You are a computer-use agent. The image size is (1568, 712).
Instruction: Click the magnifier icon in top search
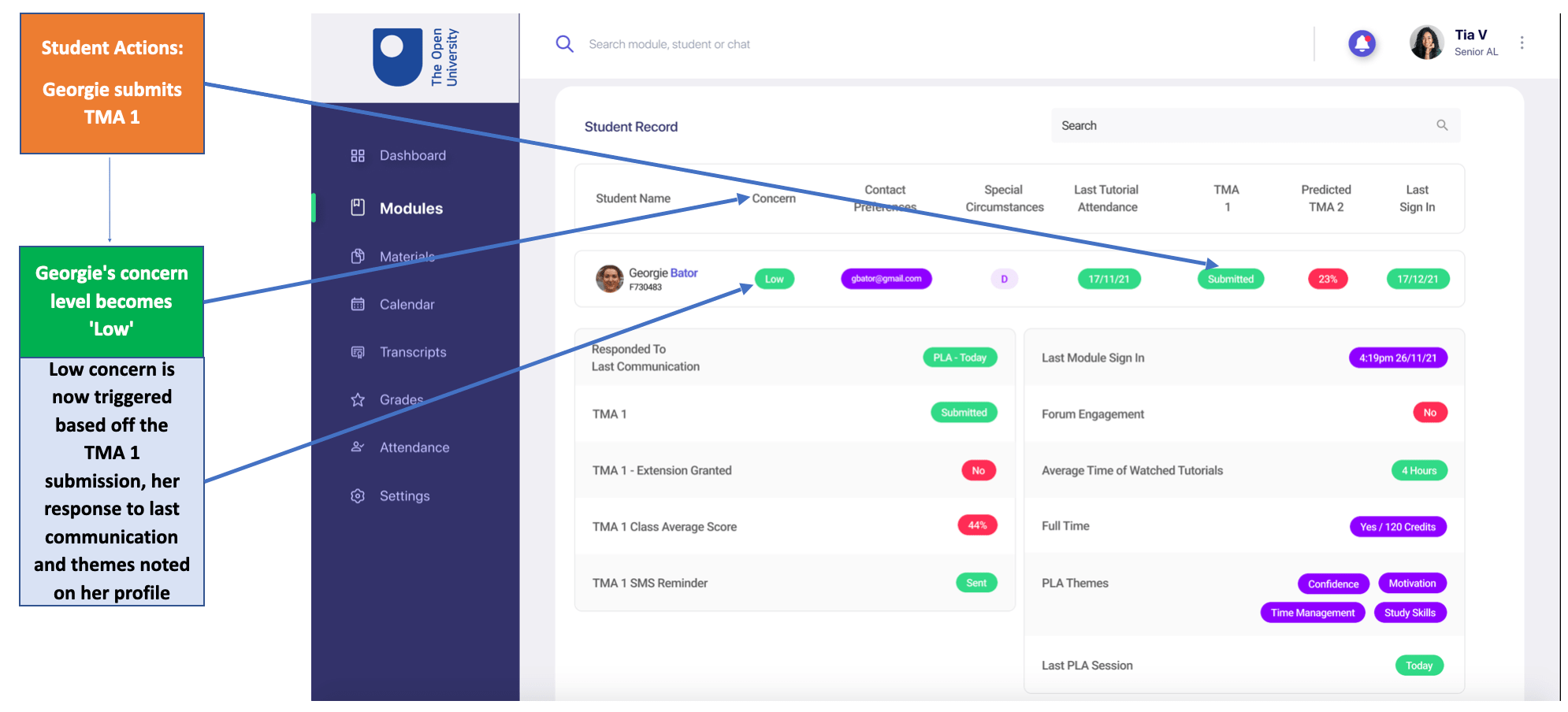coord(564,44)
